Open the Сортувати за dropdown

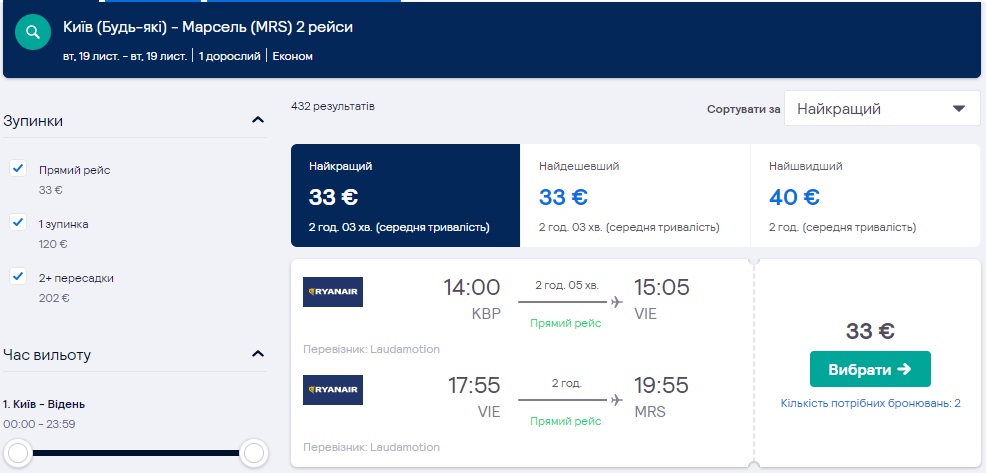click(882, 109)
